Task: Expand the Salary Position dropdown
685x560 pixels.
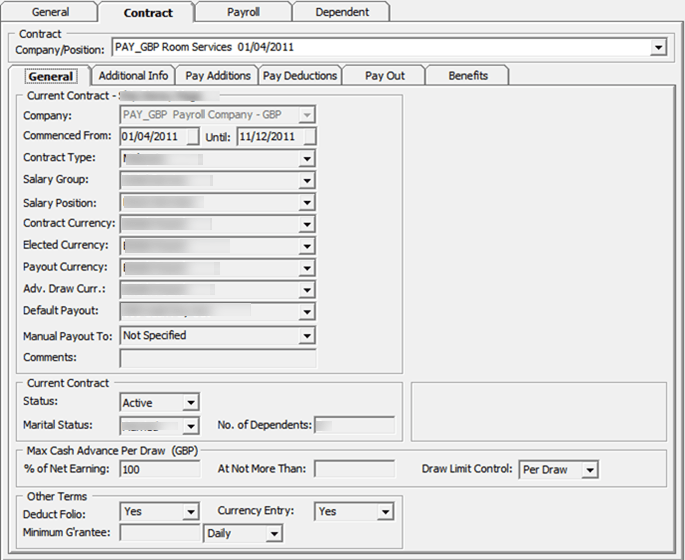Action: [307, 203]
